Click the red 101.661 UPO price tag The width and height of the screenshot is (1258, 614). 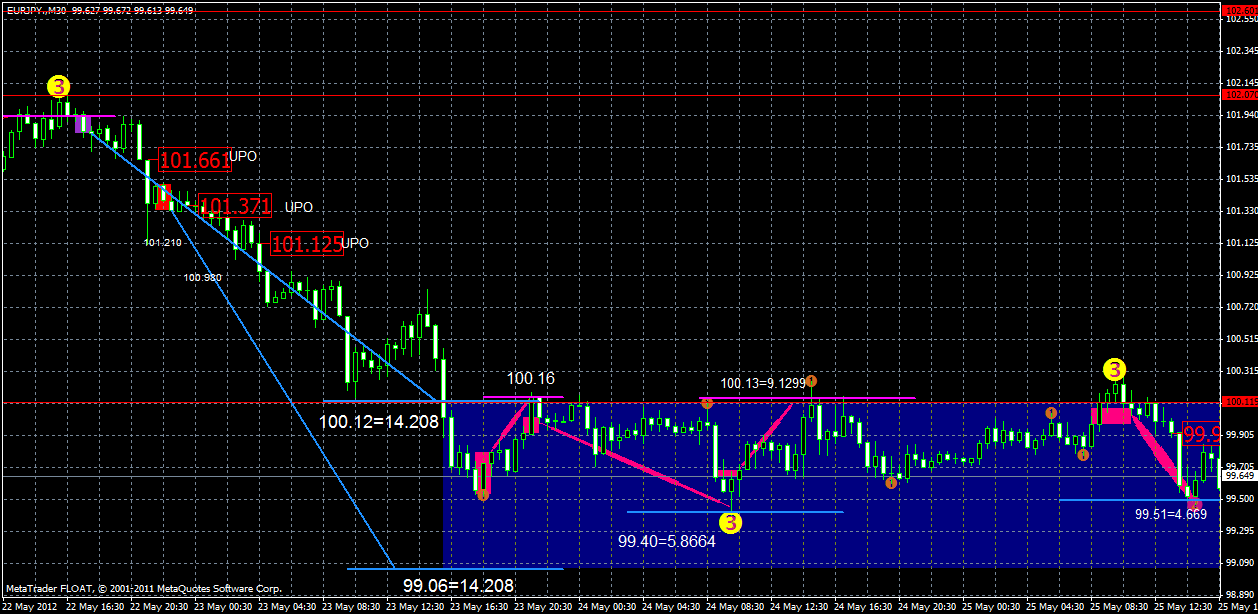[x=196, y=158]
